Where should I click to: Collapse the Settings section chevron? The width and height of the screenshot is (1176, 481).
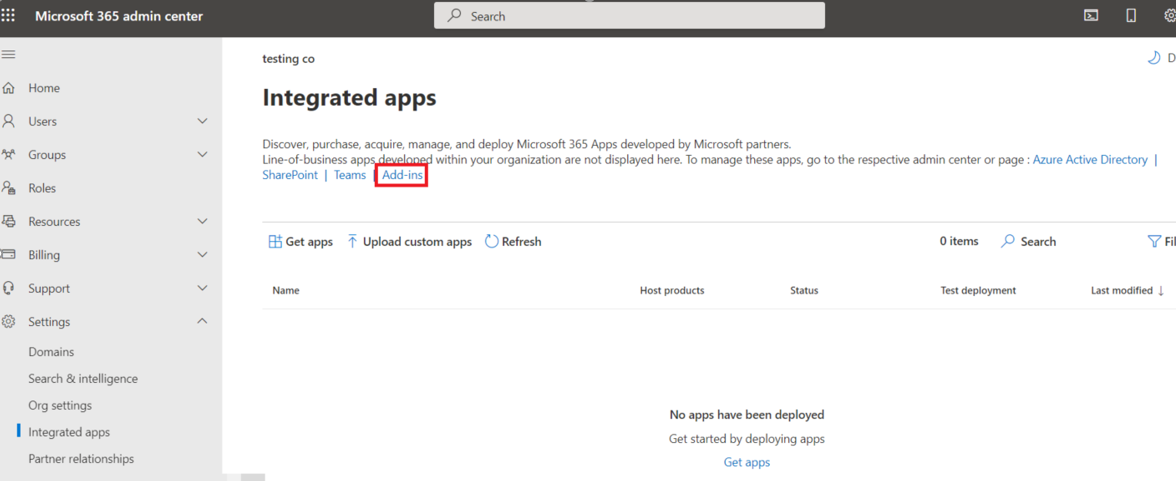pyautogui.click(x=202, y=321)
